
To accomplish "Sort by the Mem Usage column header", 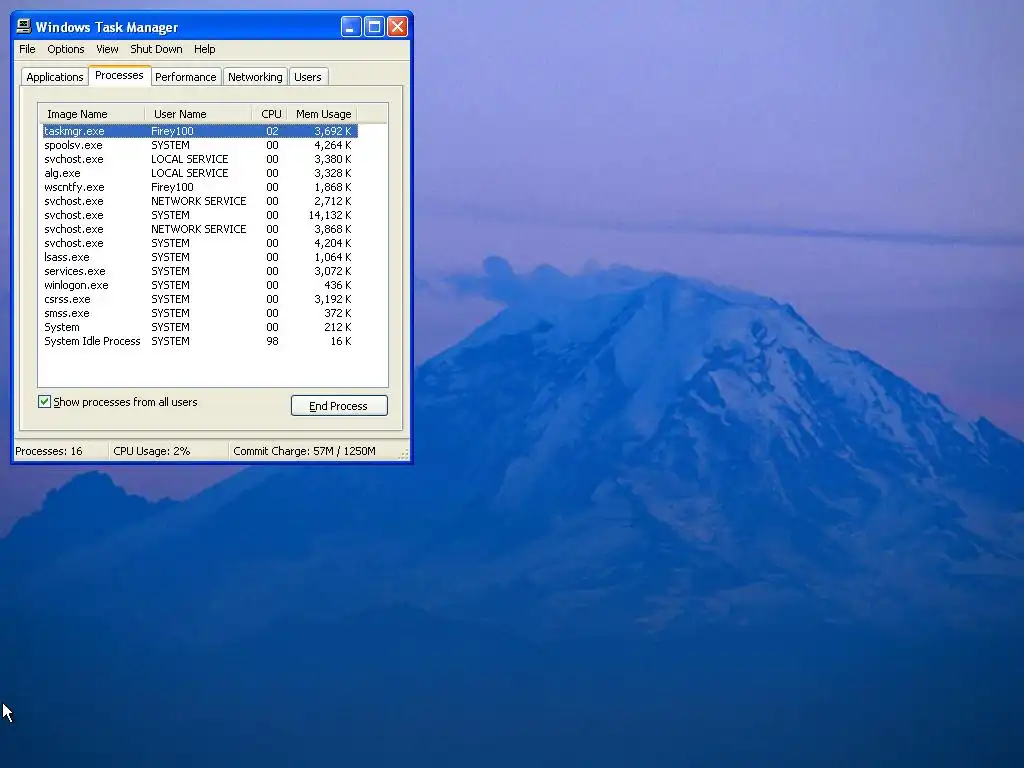I will tap(323, 114).
